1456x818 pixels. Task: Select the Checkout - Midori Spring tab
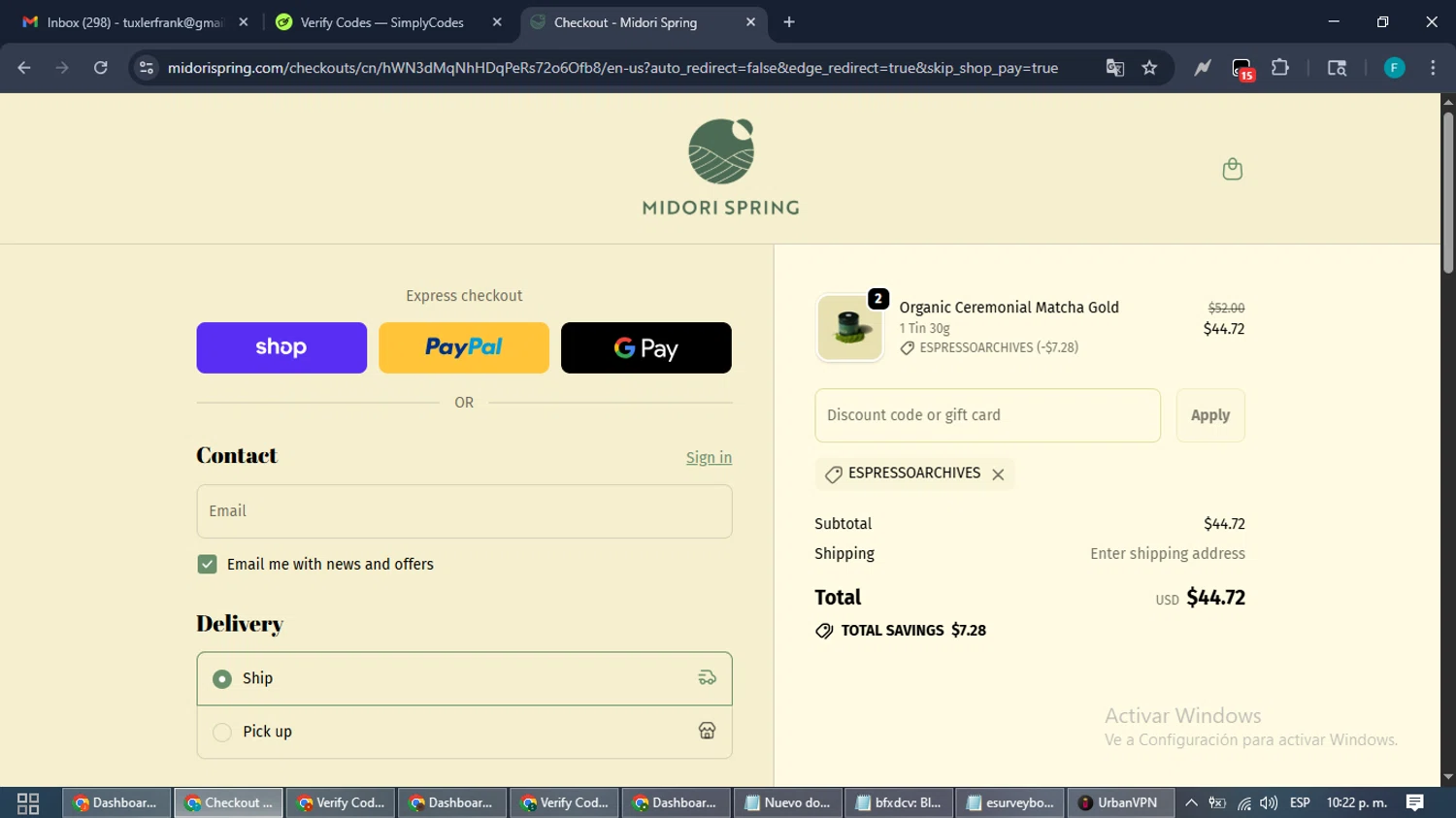[643, 22]
